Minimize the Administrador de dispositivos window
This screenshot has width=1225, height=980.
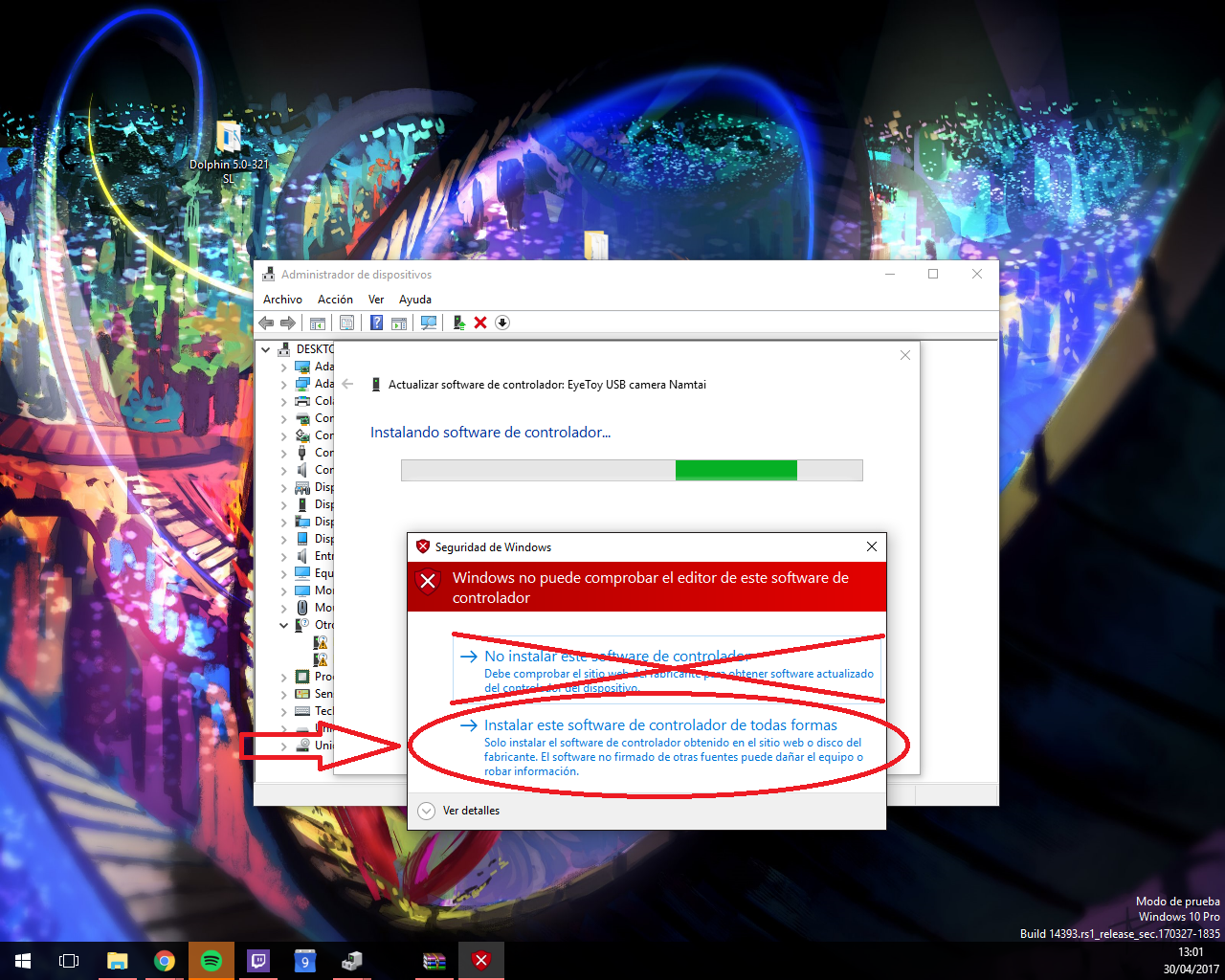point(890,274)
